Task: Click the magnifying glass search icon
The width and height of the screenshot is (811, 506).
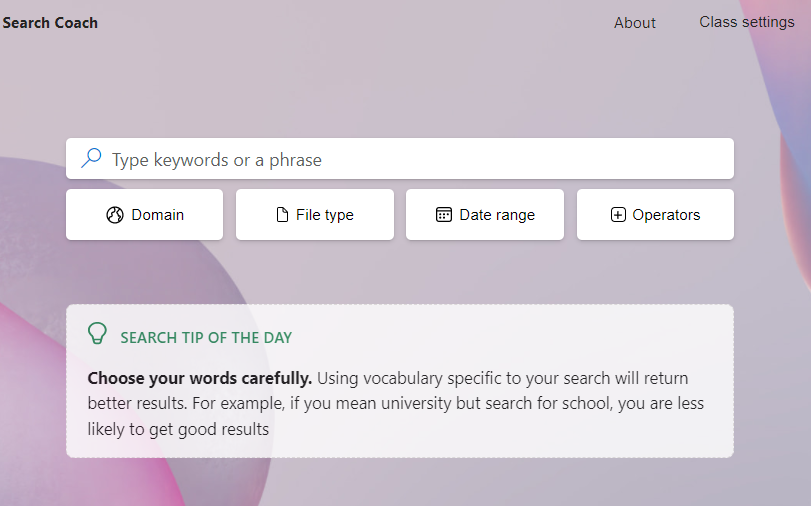Action: (x=91, y=159)
